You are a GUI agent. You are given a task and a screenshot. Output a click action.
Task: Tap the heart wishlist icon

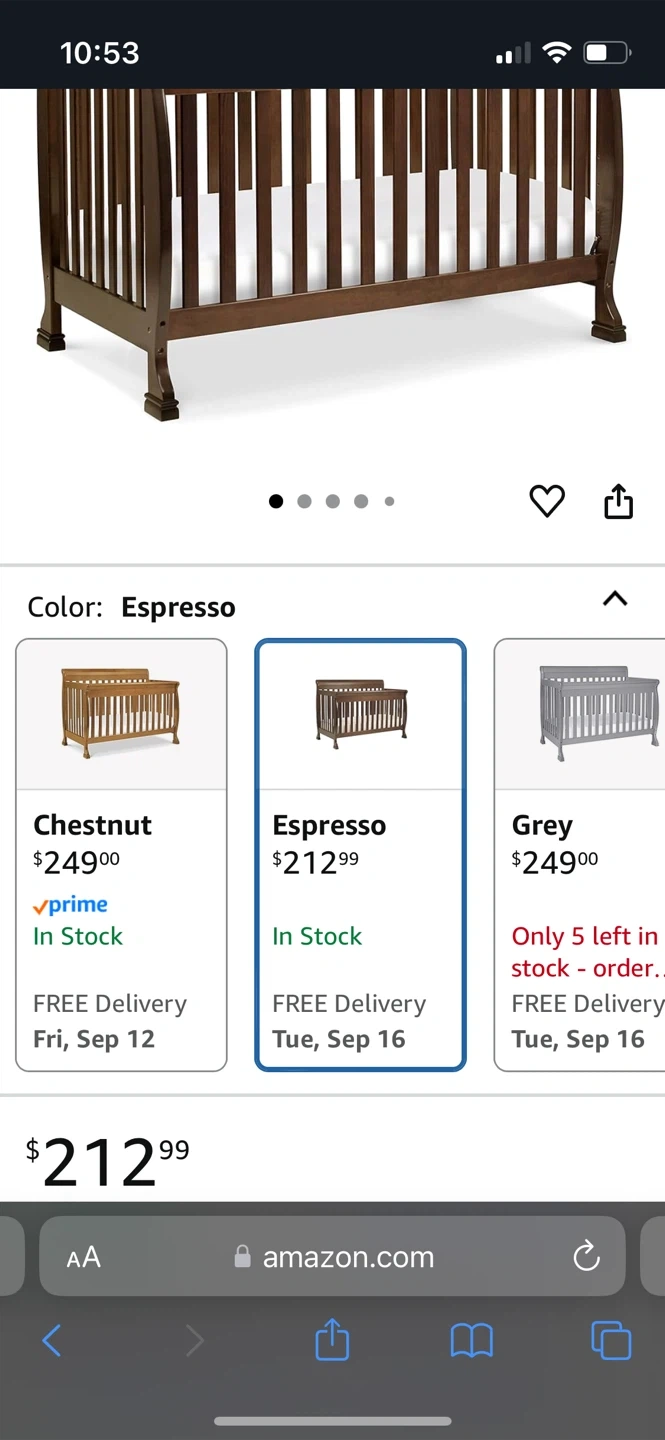pos(546,501)
